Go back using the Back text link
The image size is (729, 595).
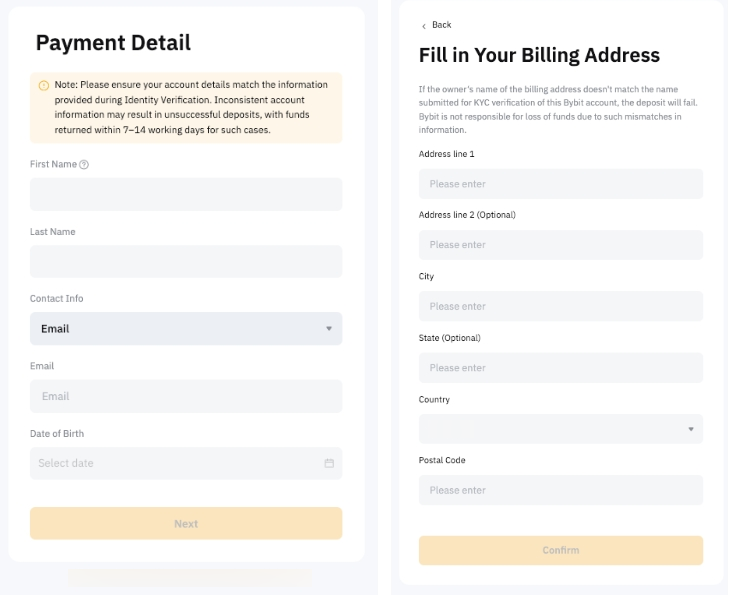442,25
